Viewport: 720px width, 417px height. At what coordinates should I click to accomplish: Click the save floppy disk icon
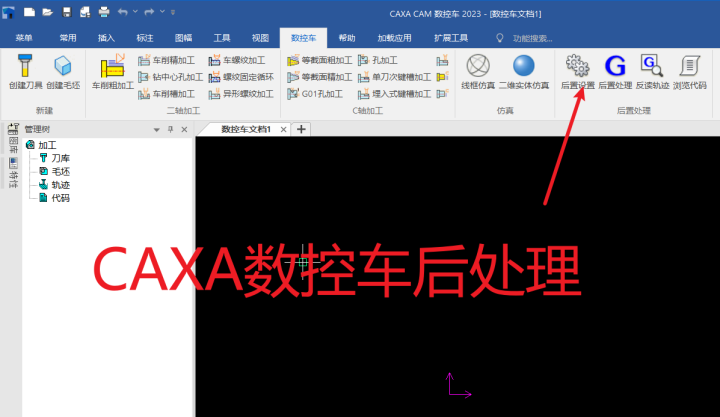pos(67,12)
